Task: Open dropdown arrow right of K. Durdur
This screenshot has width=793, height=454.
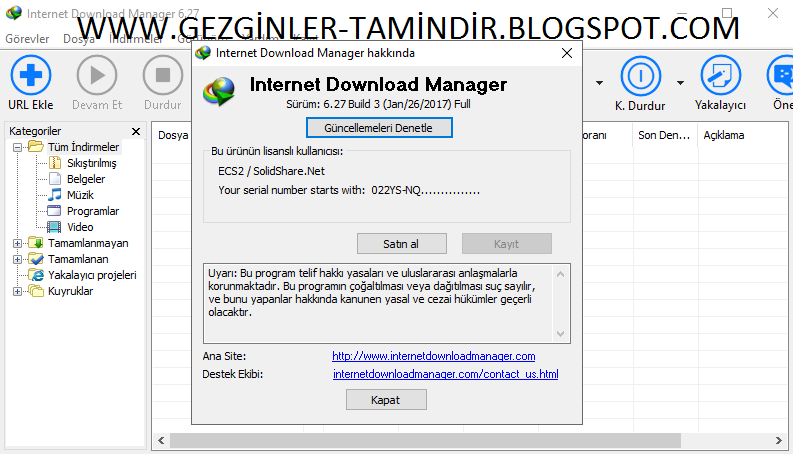Action: (x=680, y=83)
